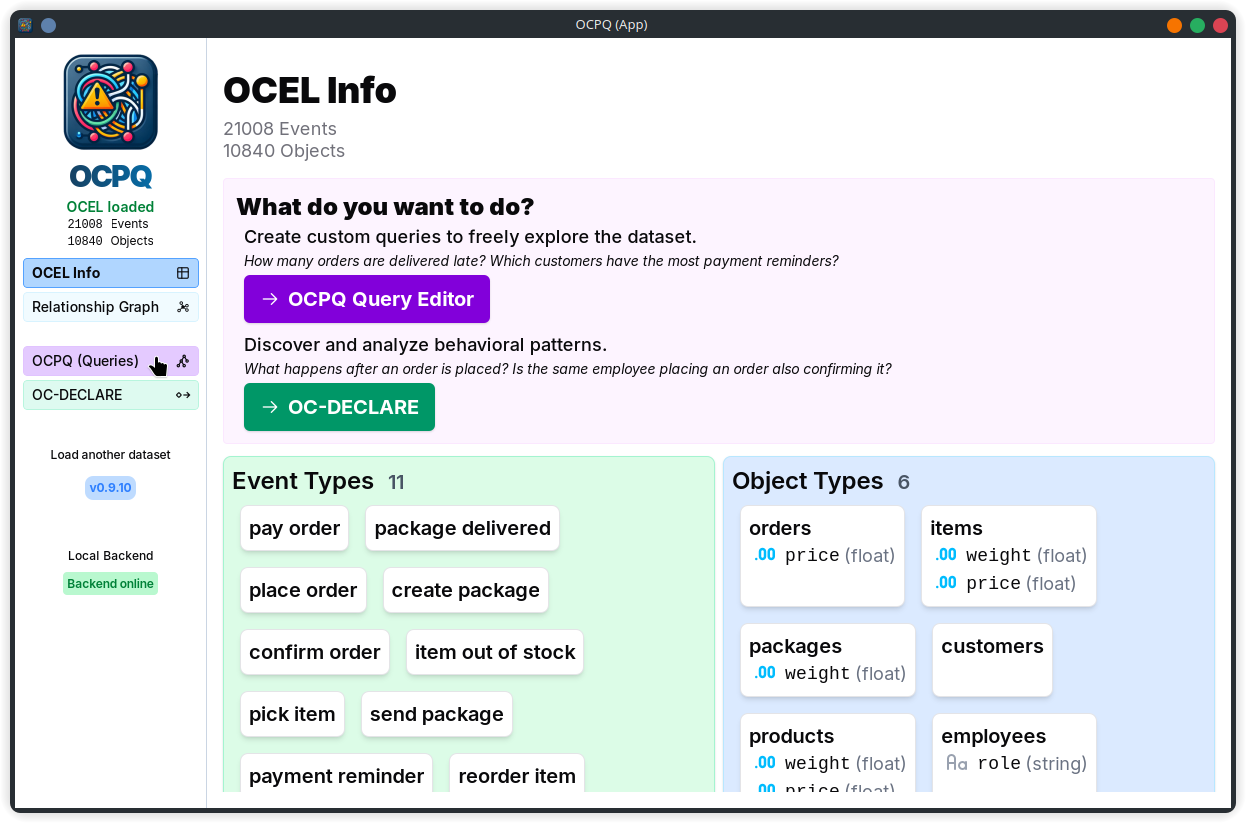This screenshot has height=823, width=1246.
Task: Select the grid icon next to OCEL Info
Action: click(x=183, y=272)
